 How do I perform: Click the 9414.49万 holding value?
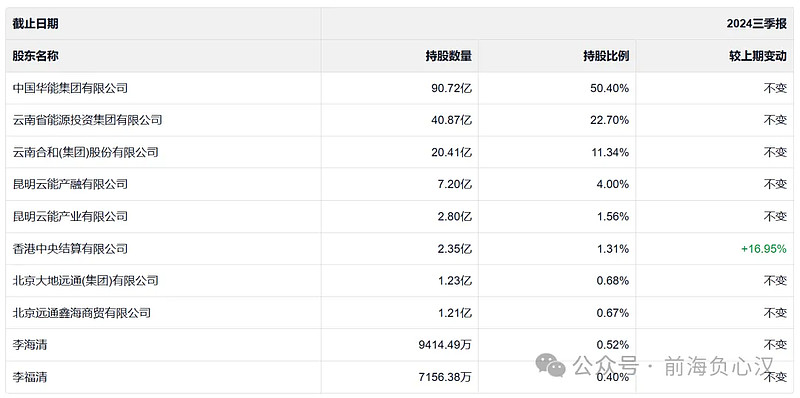click(x=445, y=345)
